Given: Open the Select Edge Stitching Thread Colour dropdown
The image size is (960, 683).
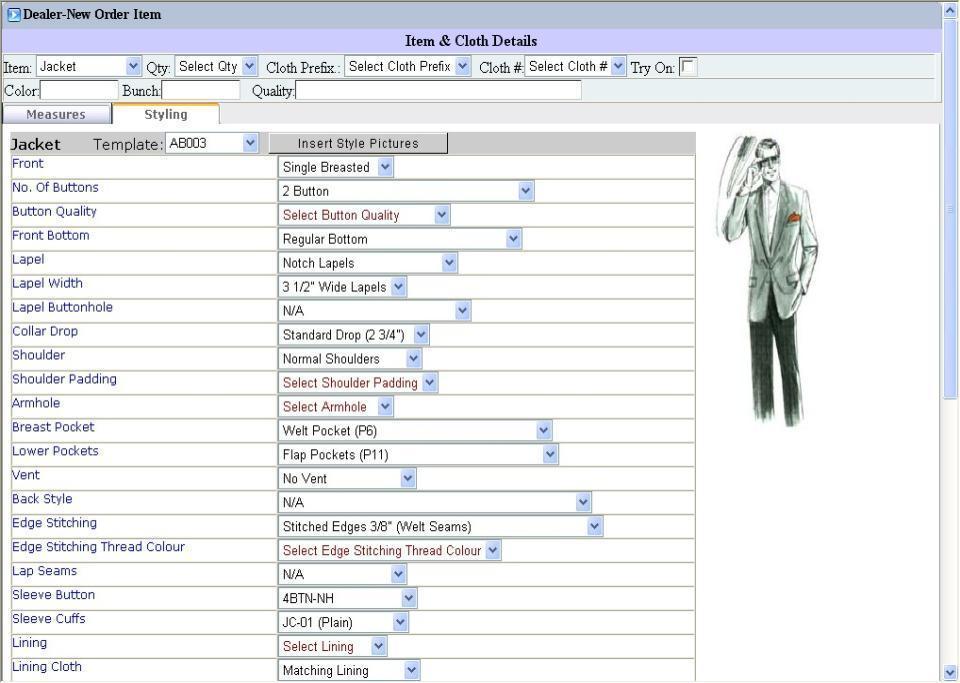Looking at the screenshot, I should (x=390, y=549).
